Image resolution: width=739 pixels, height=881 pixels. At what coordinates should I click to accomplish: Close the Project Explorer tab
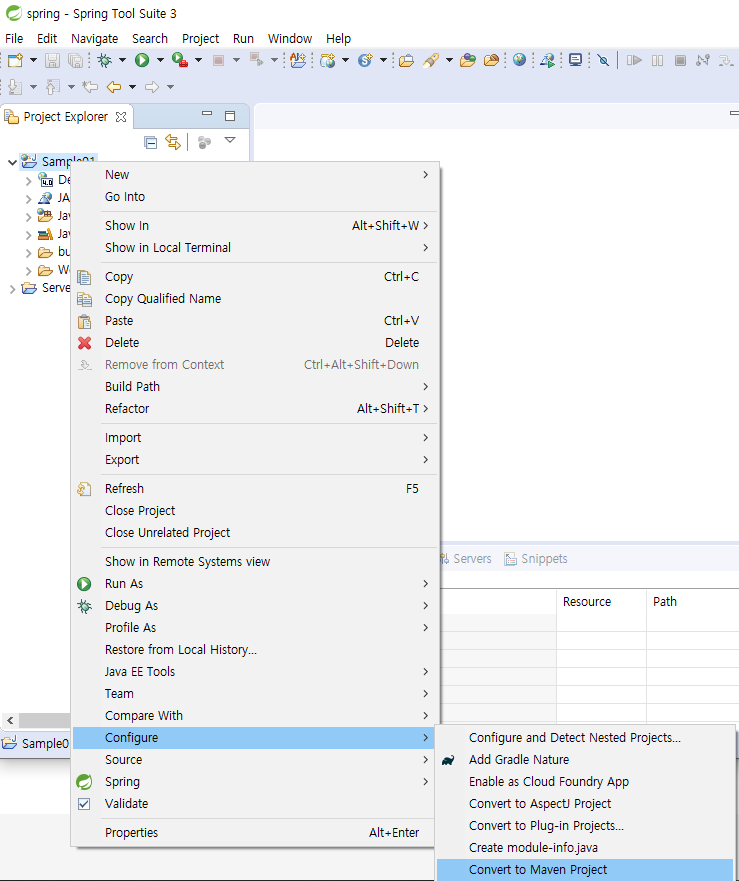point(121,117)
